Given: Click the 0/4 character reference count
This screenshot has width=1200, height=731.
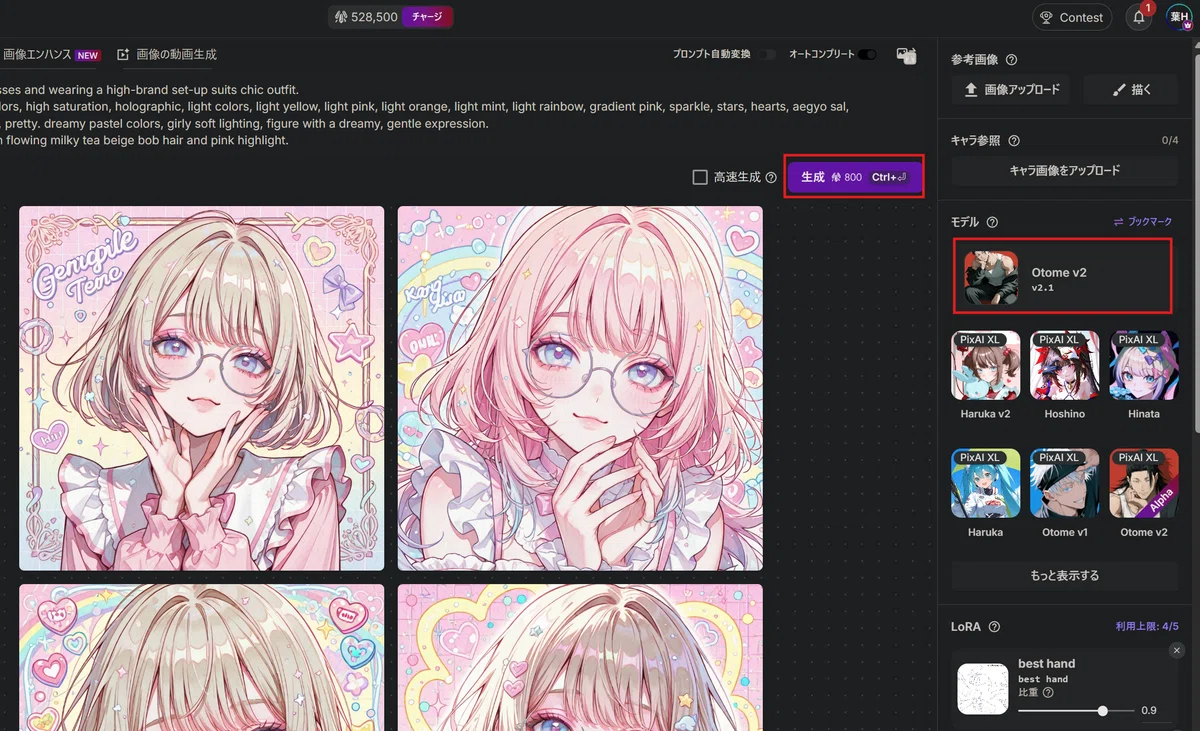Looking at the screenshot, I should [1170, 141].
